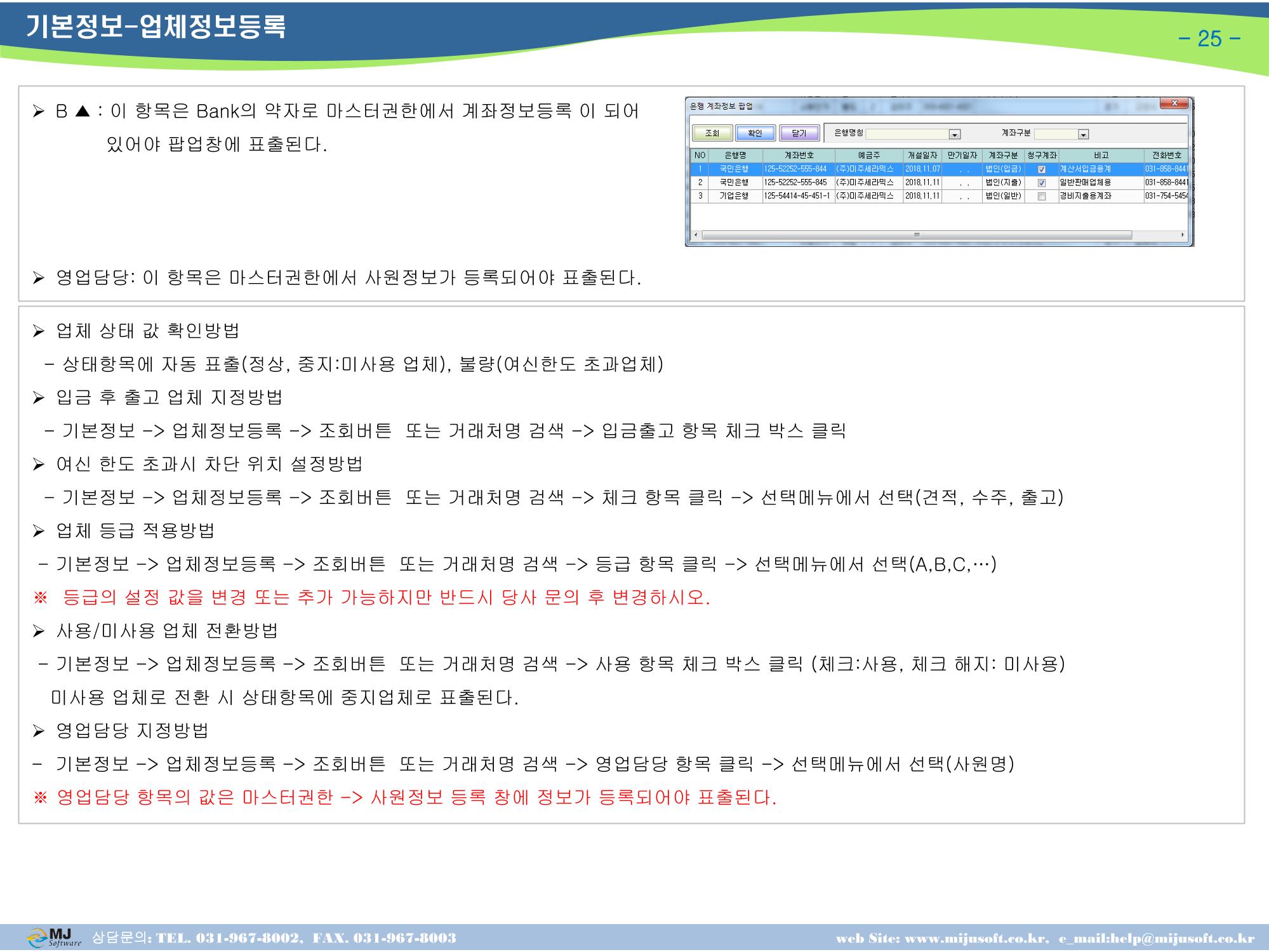Viewport: 1269px width, 952px height.
Task: Close the 은행 계좌정보 팝업 window
Action: point(1174,103)
